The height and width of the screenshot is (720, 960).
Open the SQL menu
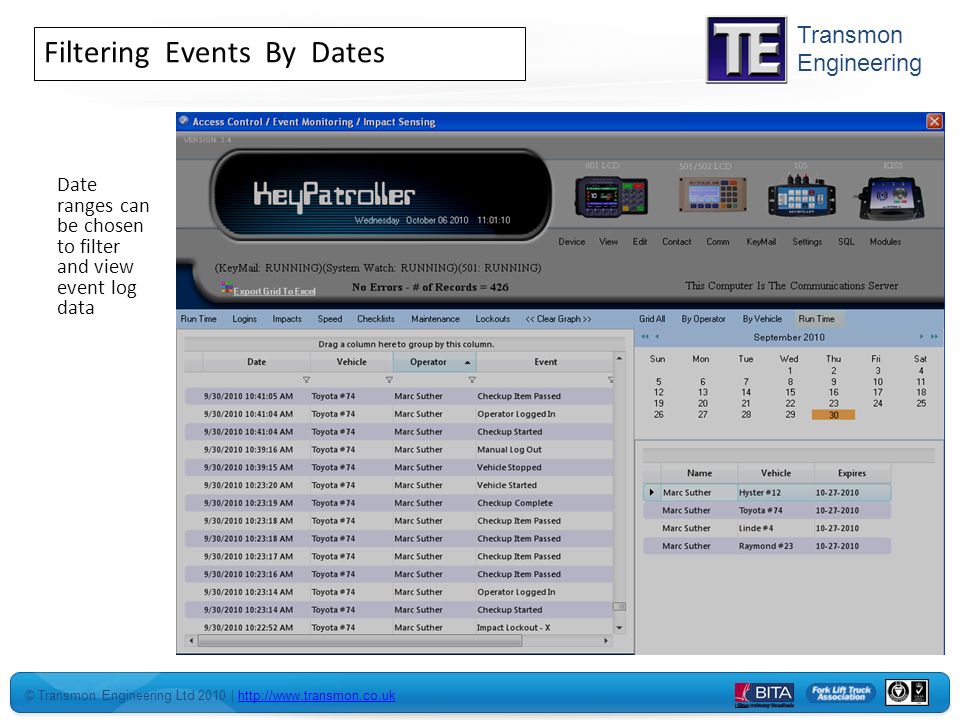(x=846, y=242)
